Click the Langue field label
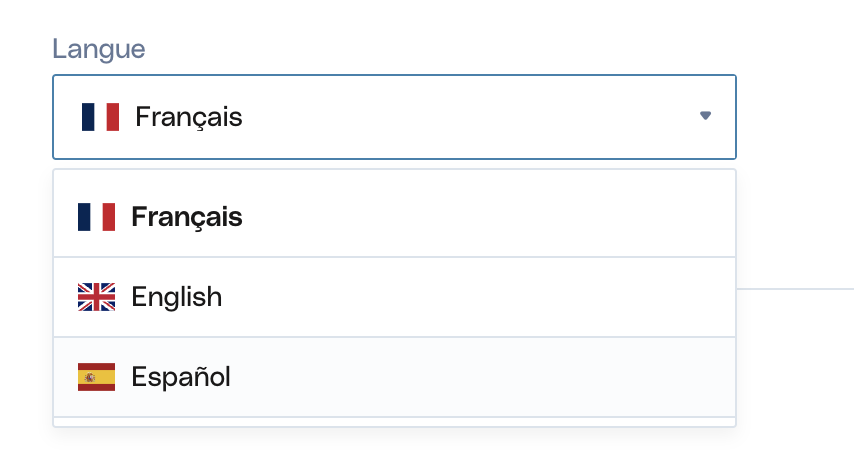The height and width of the screenshot is (450, 854). pos(99,49)
